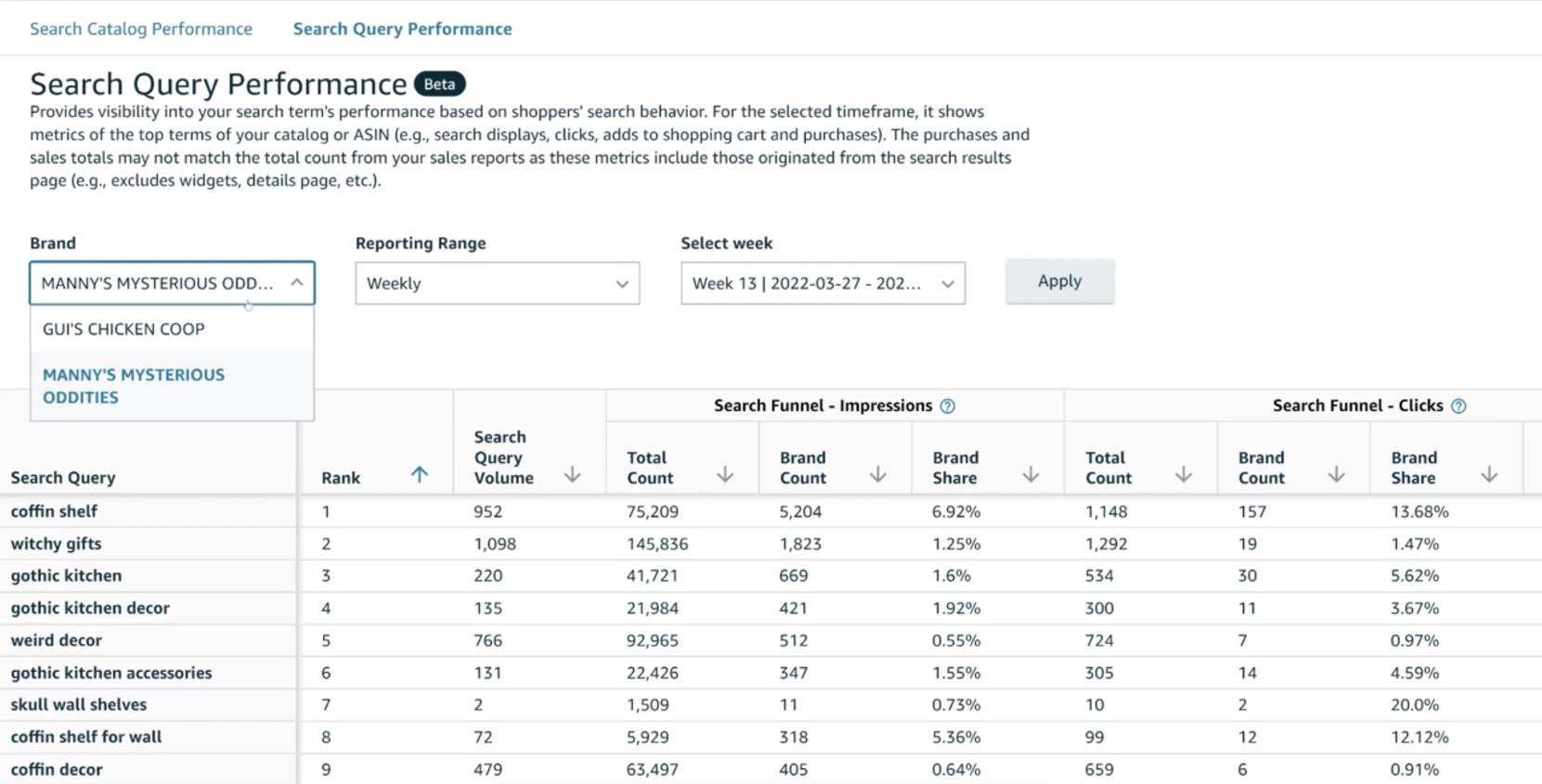Sort Clicks Brand Share column arrow
The width and height of the screenshot is (1542, 784).
1489,475
